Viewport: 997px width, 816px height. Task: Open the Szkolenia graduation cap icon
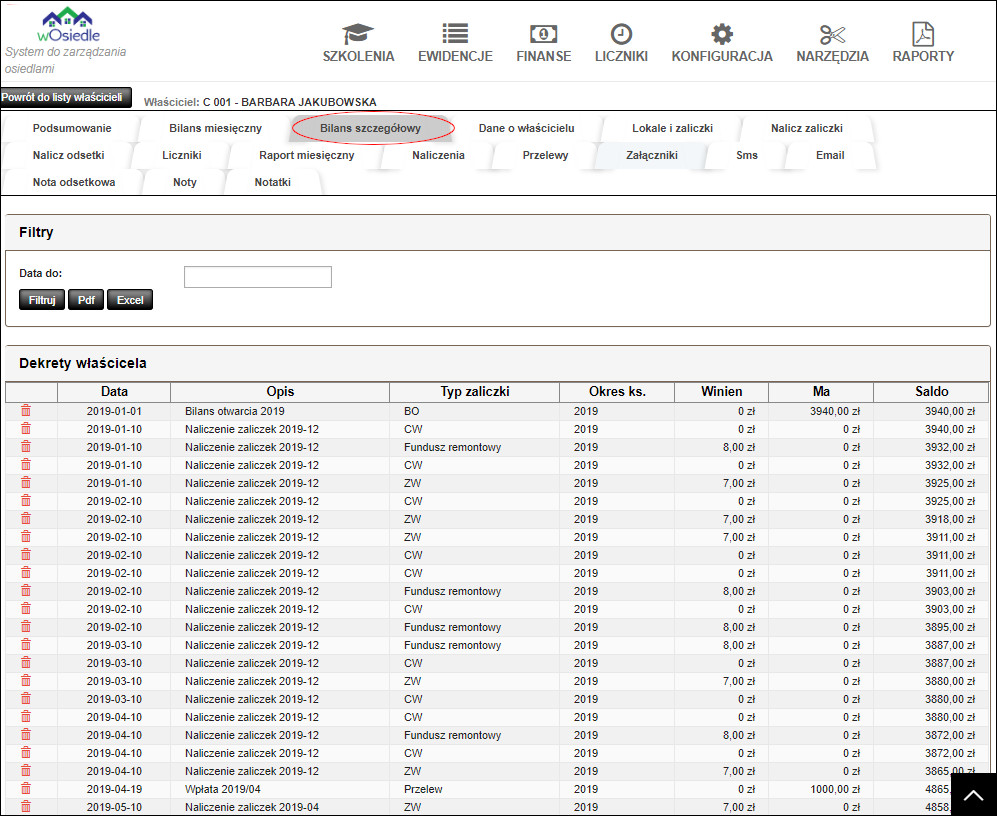[358, 34]
